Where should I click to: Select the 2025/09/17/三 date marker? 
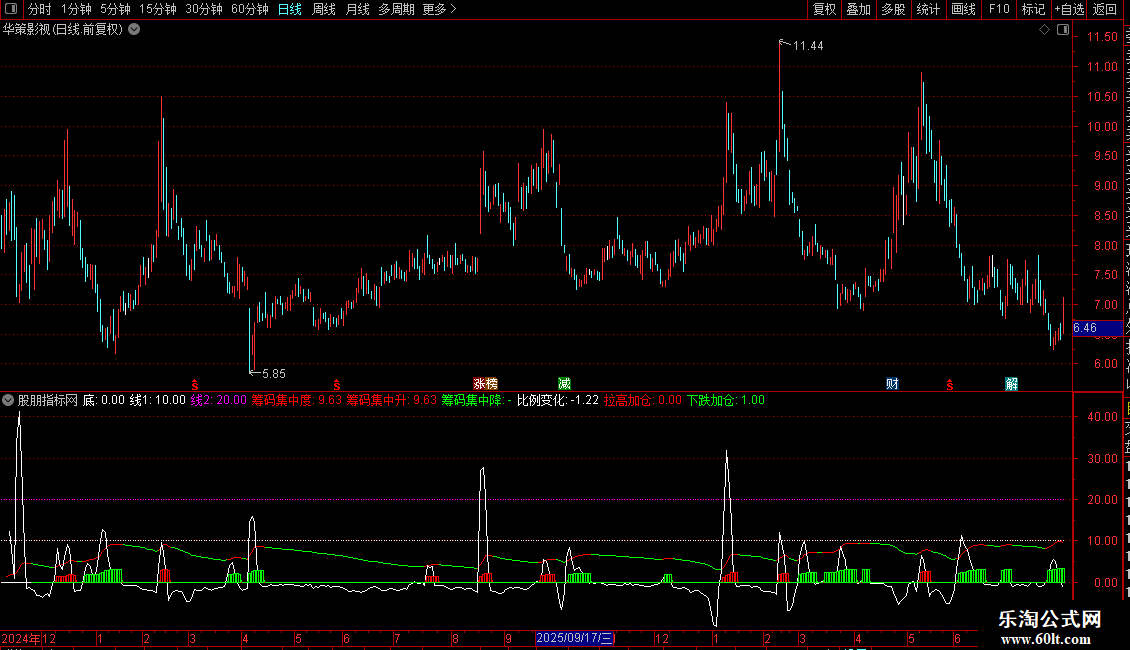tap(574, 638)
